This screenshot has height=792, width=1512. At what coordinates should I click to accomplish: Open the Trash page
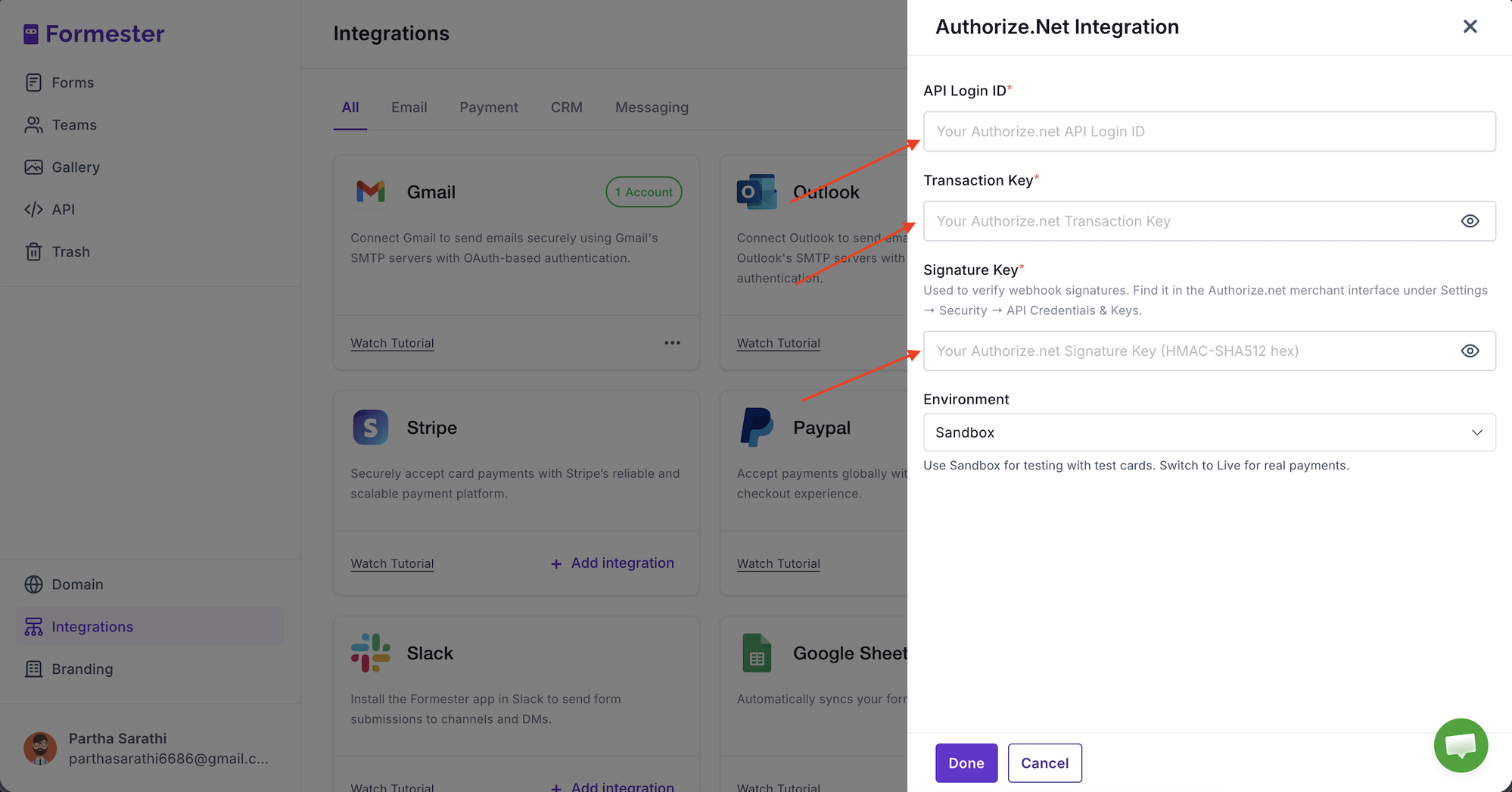(x=70, y=252)
